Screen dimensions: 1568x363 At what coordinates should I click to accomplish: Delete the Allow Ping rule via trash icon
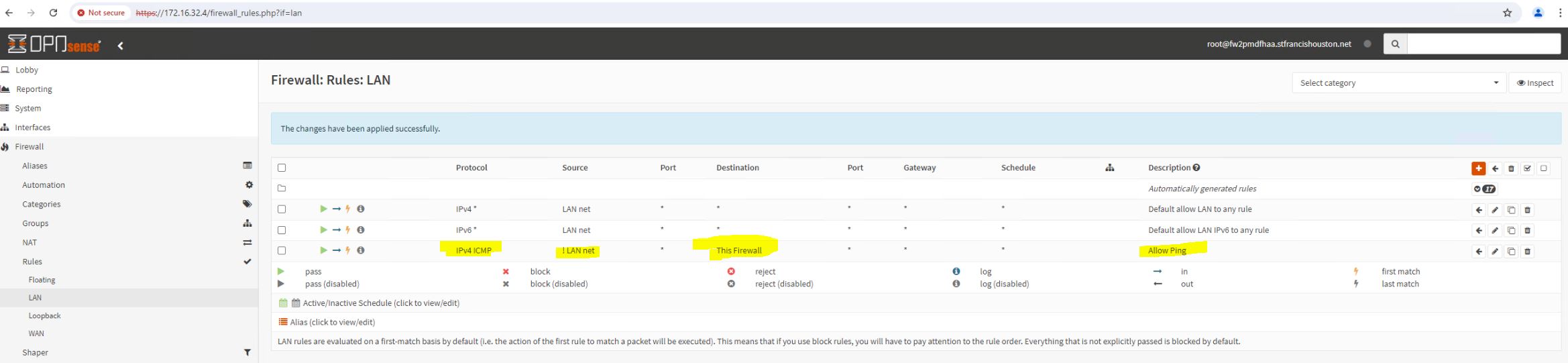click(x=1527, y=252)
